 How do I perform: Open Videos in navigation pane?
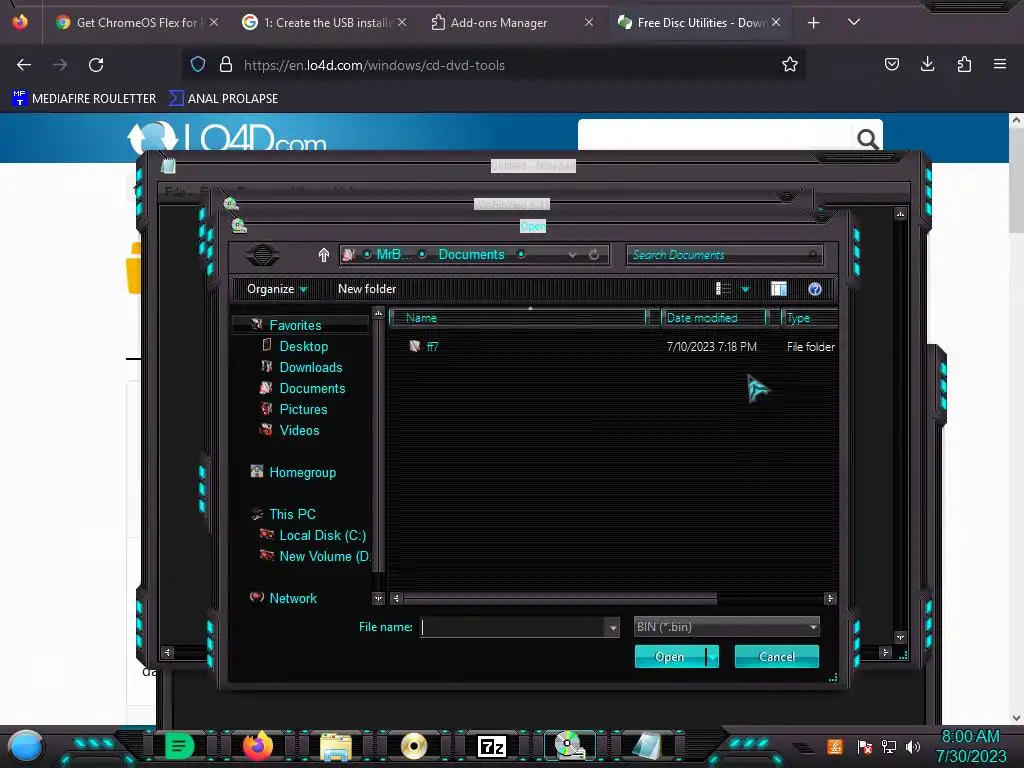click(x=299, y=430)
